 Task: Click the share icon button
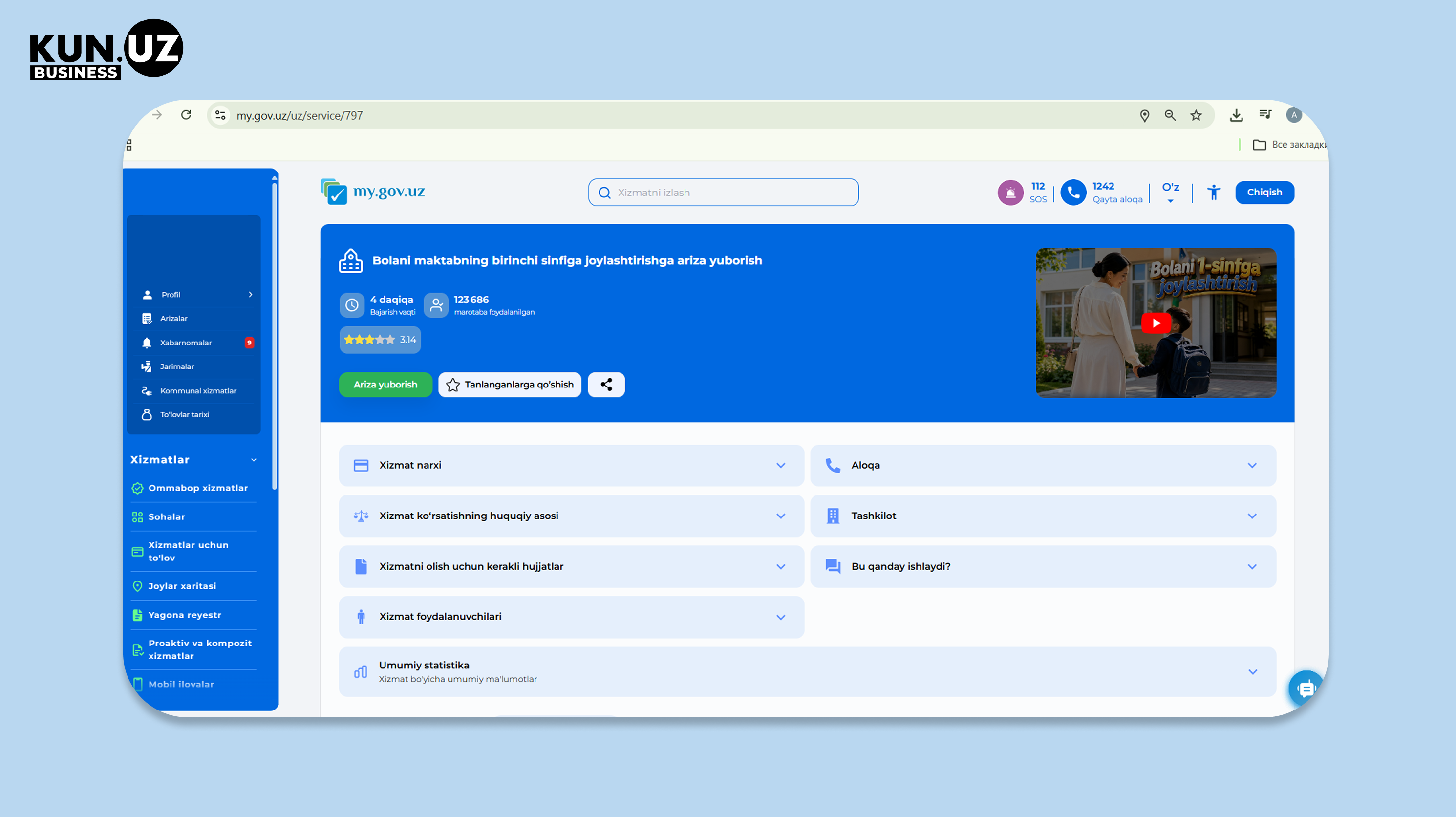pos(606,385)
